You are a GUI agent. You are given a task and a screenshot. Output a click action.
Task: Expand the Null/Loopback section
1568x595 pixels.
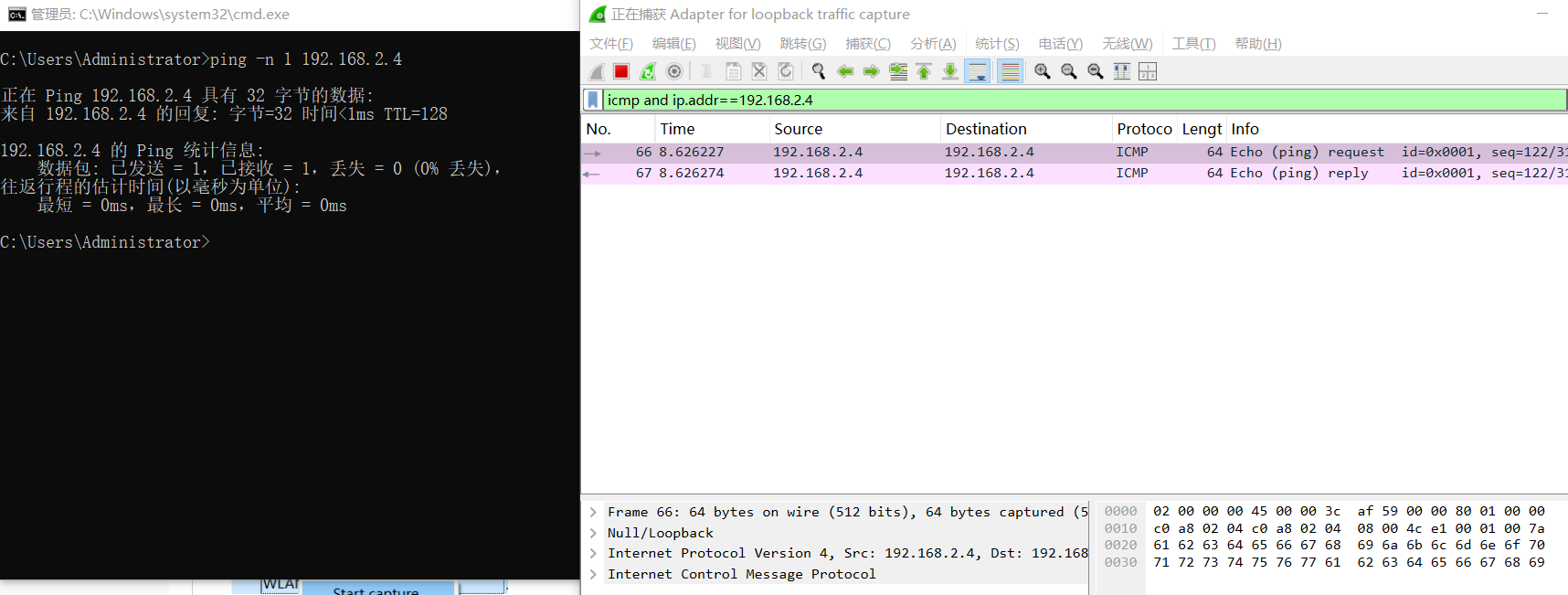(x=593, y=533)
